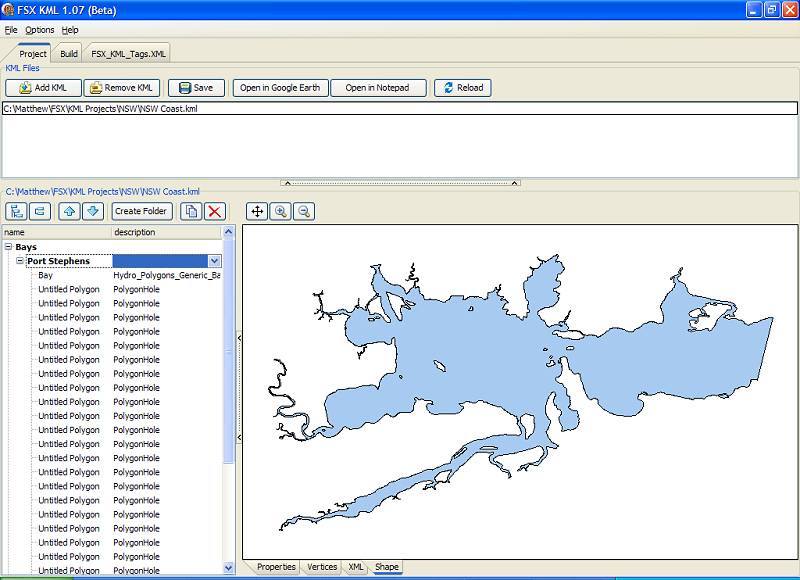Click the tree list scrollbar down arrow
The width and height of the screenshot is (800, 580).
[x=228, y=567]
